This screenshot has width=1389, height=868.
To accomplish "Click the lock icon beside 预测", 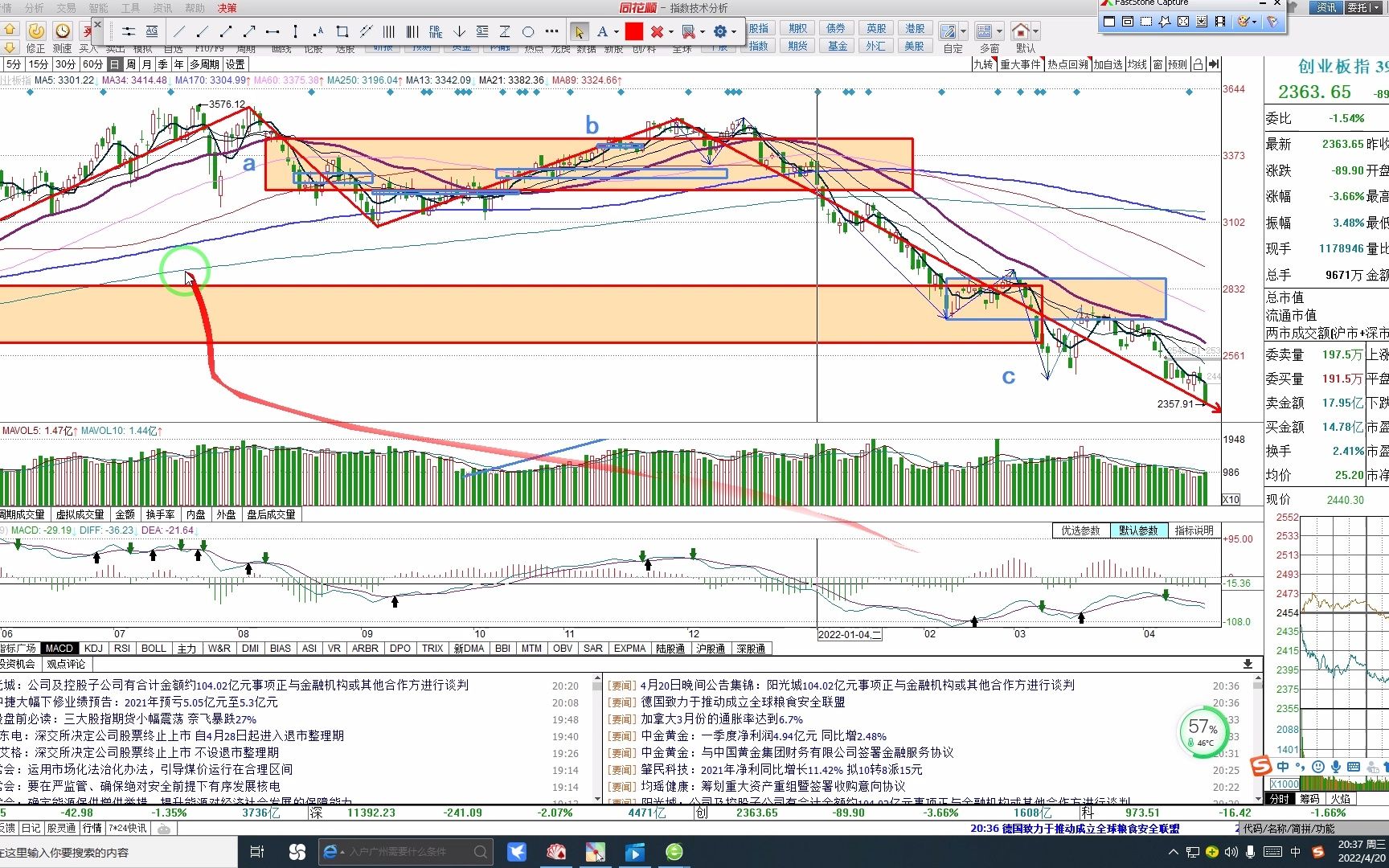I will pyautogui.click(x=1198, y=64).
